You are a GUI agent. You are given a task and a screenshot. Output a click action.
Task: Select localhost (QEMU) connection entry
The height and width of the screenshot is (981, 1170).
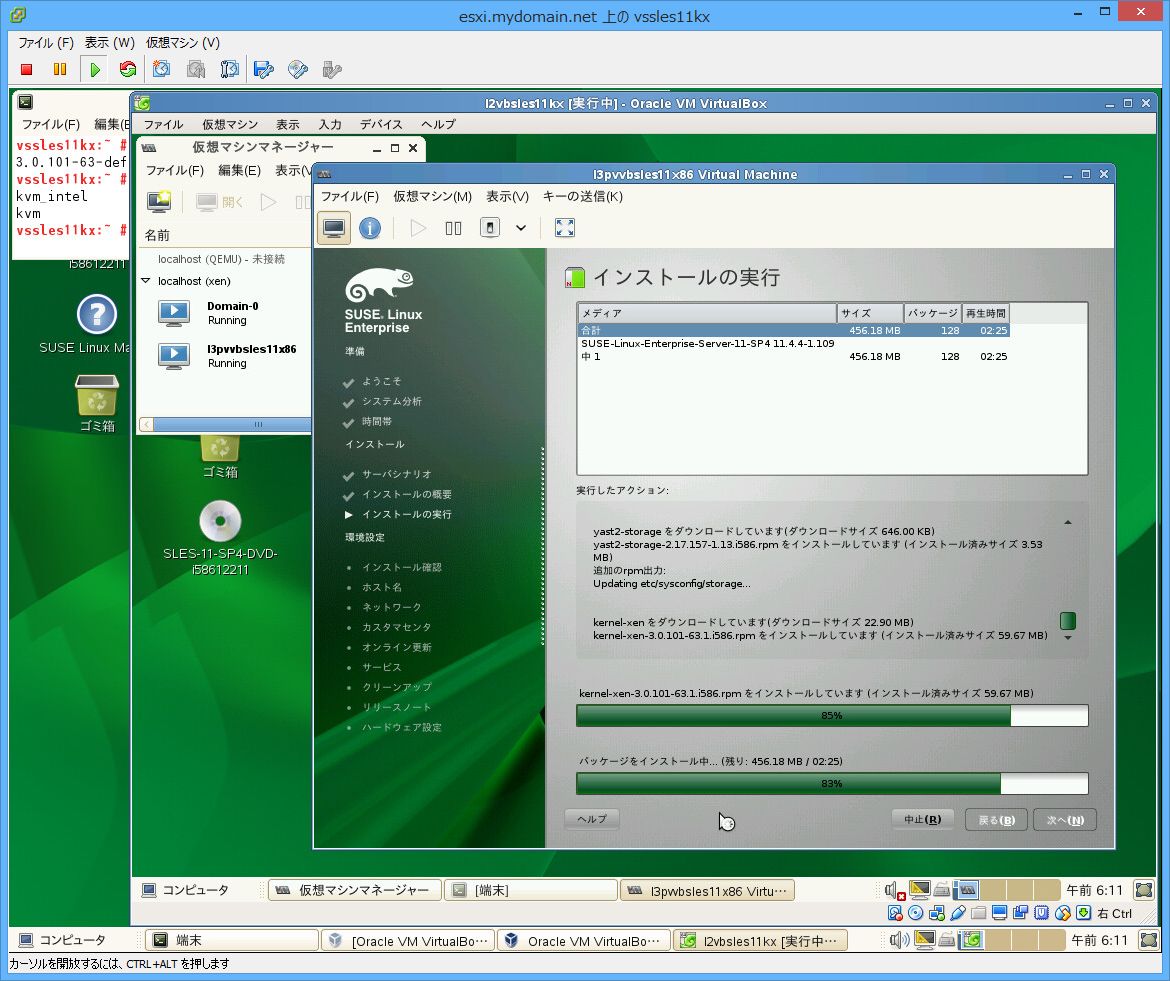tap(222, 259)
